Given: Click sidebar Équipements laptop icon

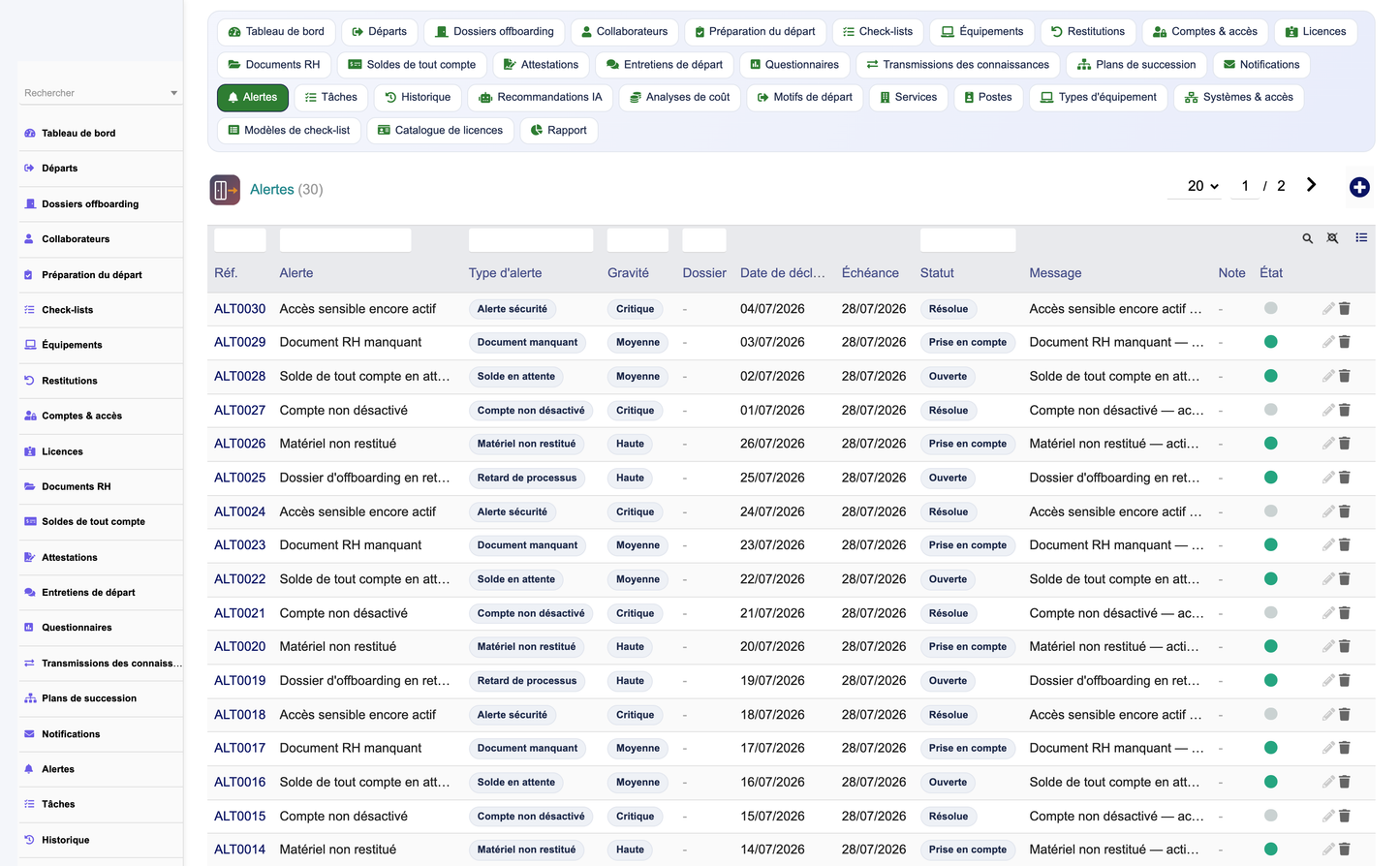Looking at the screenshot, I should (30, 345).
